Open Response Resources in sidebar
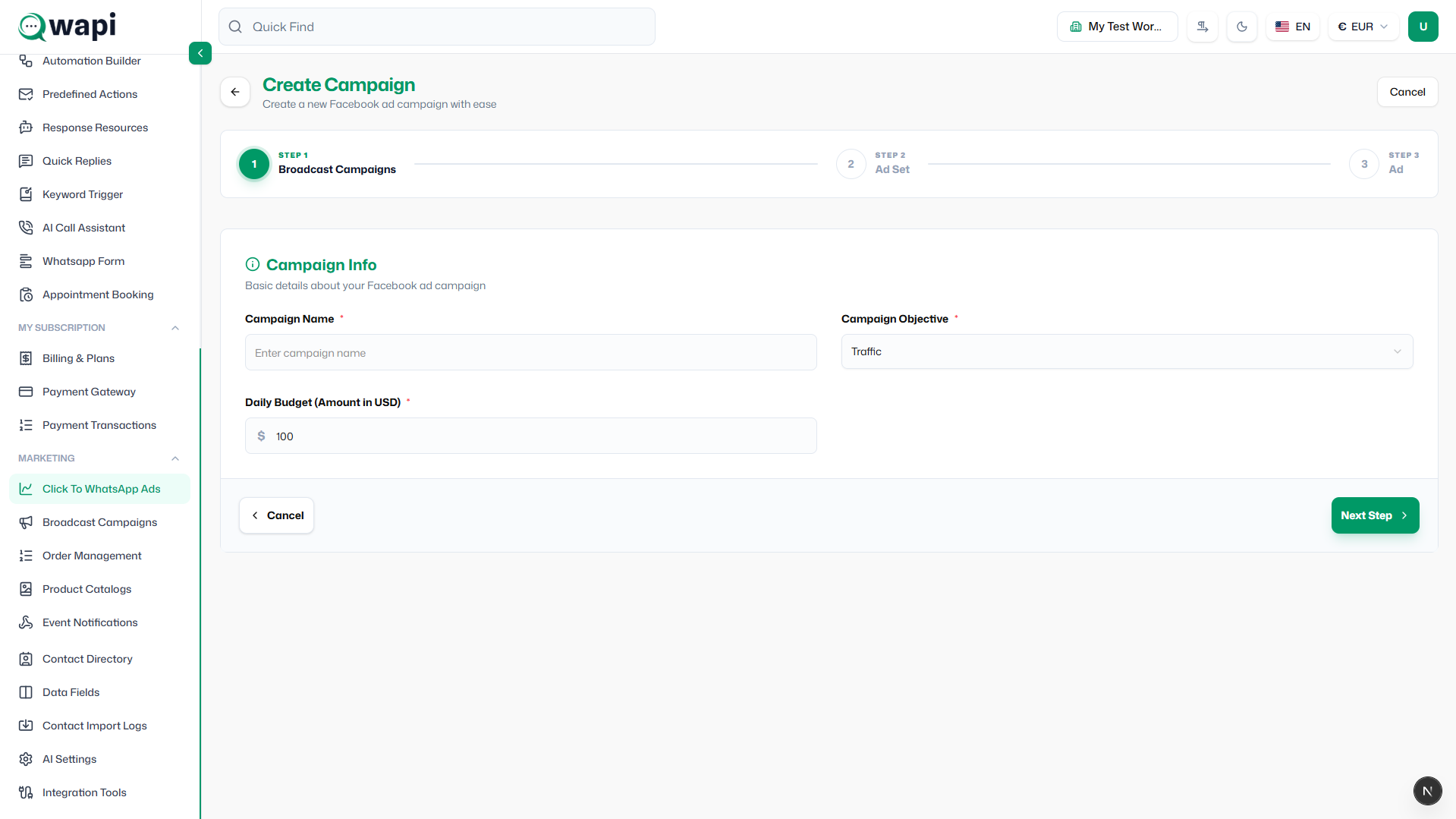 point(99,128)
